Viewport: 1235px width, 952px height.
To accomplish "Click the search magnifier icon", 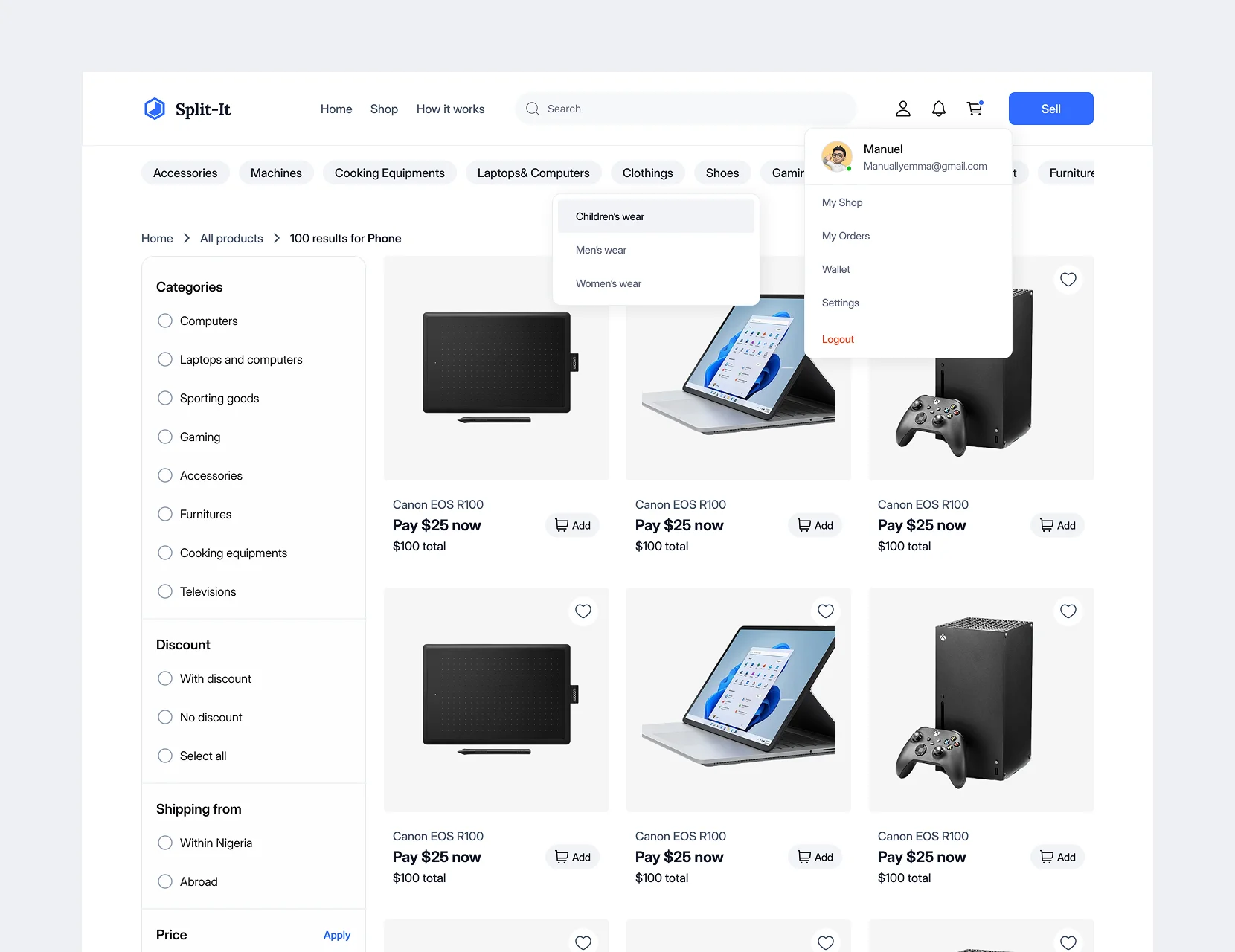I will [533, 109].
